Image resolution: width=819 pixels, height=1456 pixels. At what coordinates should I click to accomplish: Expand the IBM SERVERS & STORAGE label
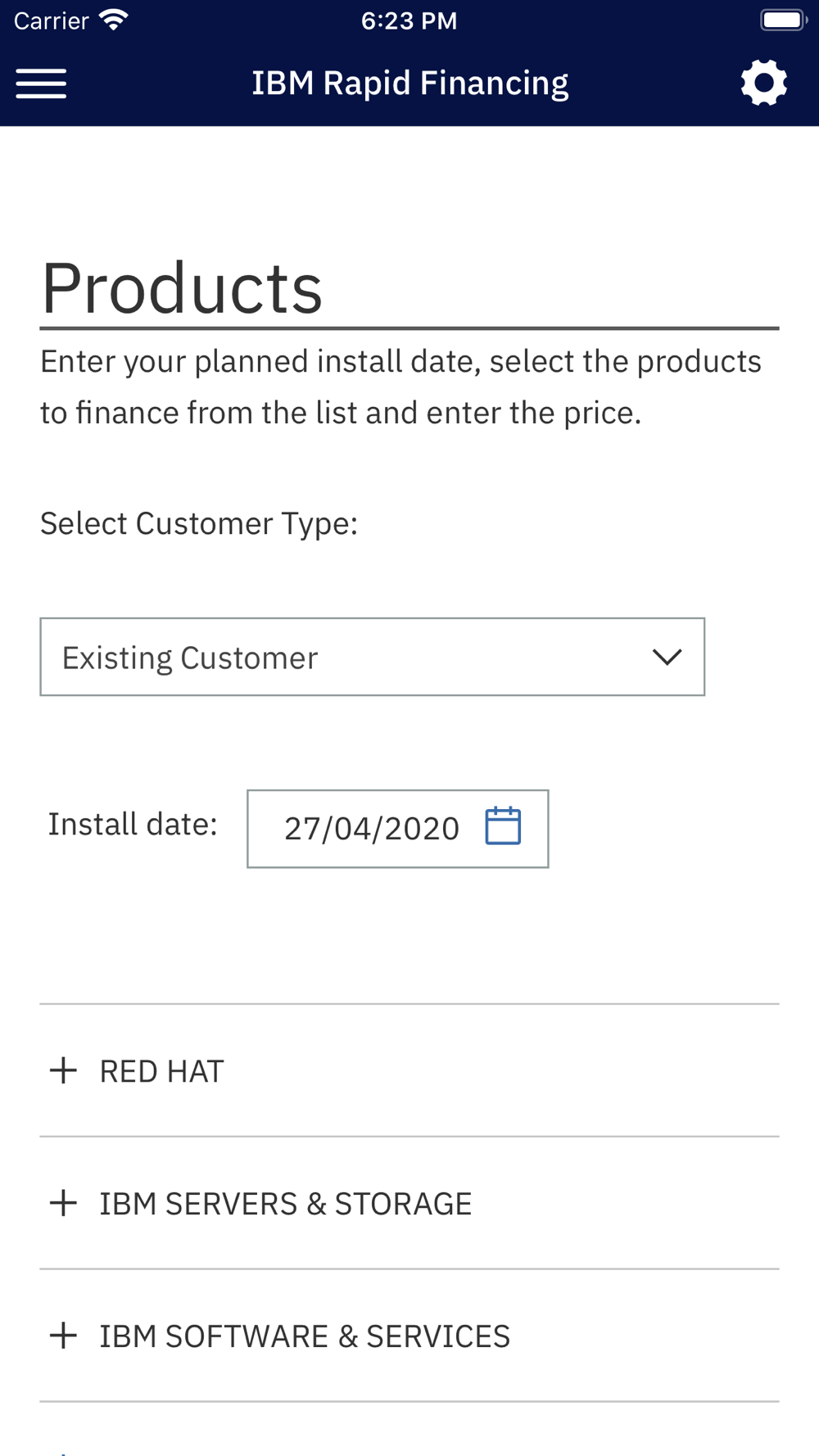pos(286,1204)
